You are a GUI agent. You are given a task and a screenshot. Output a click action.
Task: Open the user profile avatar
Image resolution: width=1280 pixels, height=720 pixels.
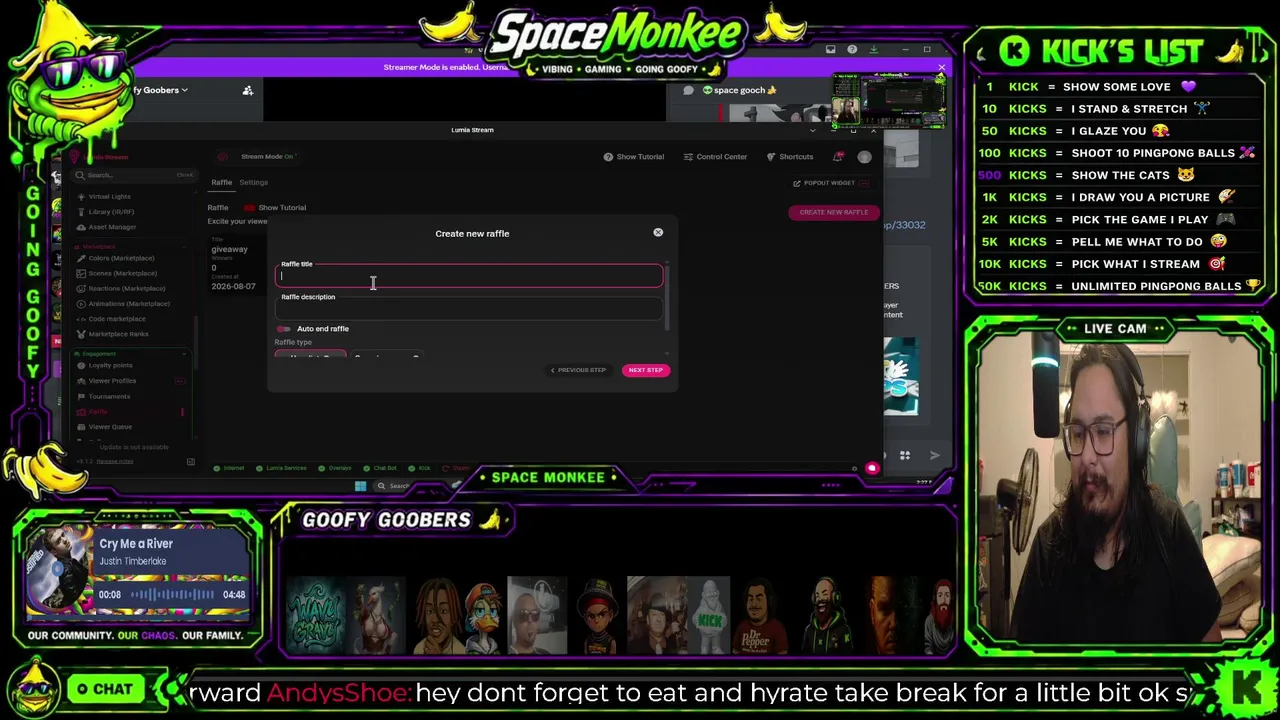(864, 157)
